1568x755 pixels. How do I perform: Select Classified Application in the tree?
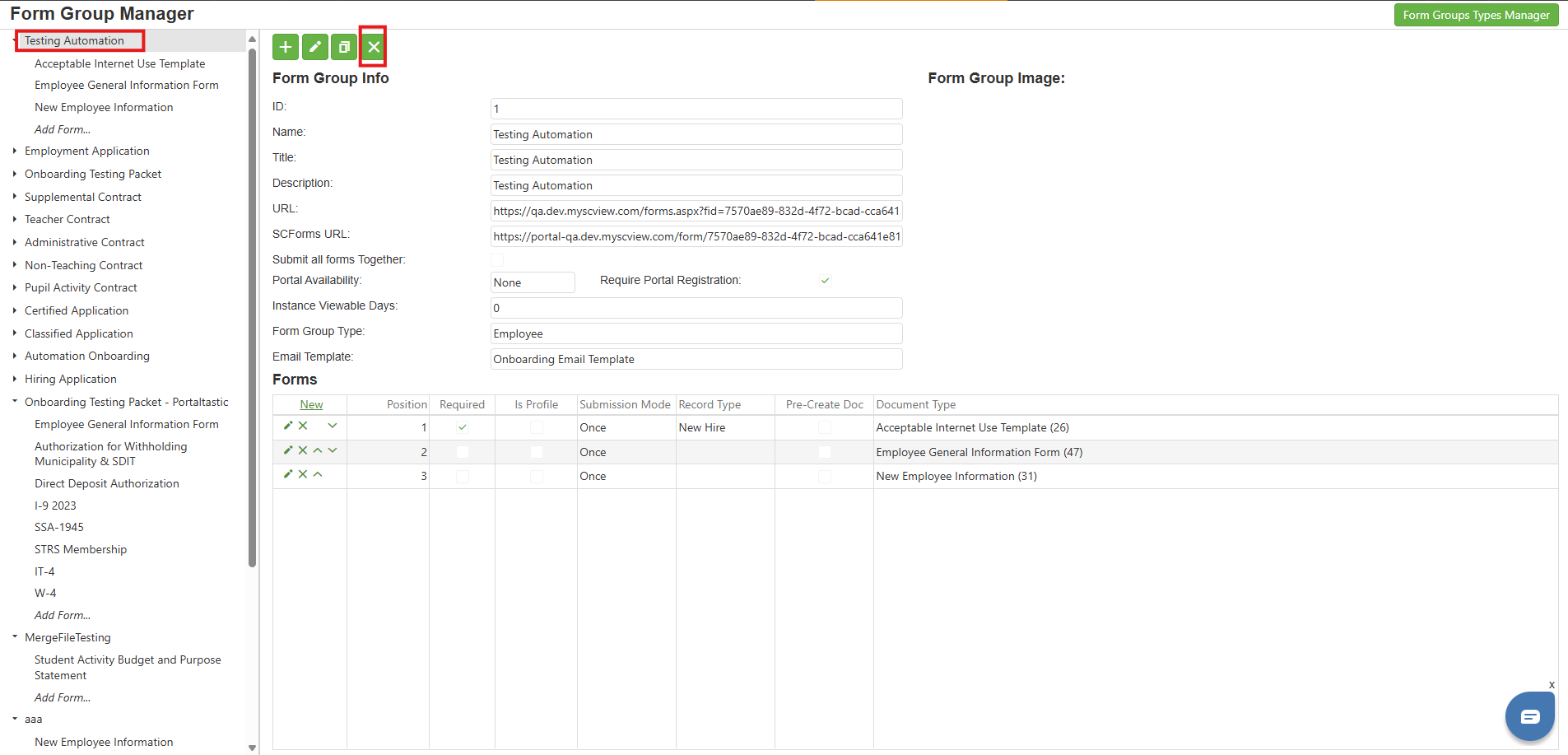click(x=79, y=333)
